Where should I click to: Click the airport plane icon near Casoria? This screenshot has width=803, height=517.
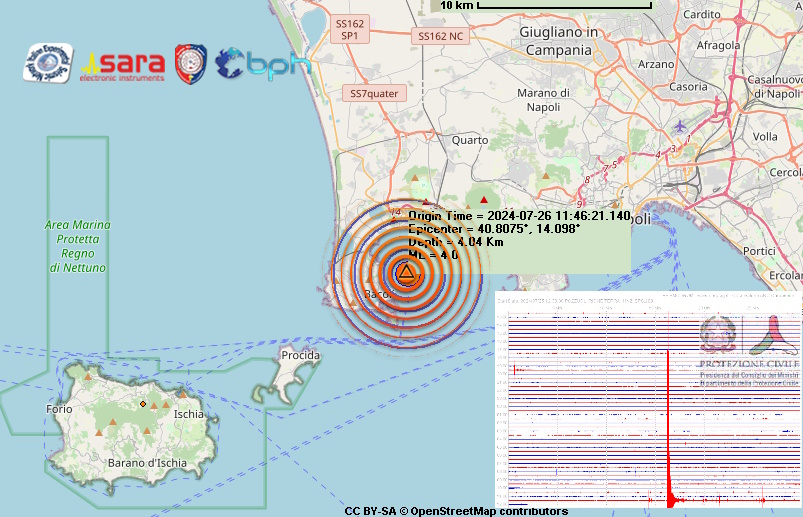(x=681, y=126)
